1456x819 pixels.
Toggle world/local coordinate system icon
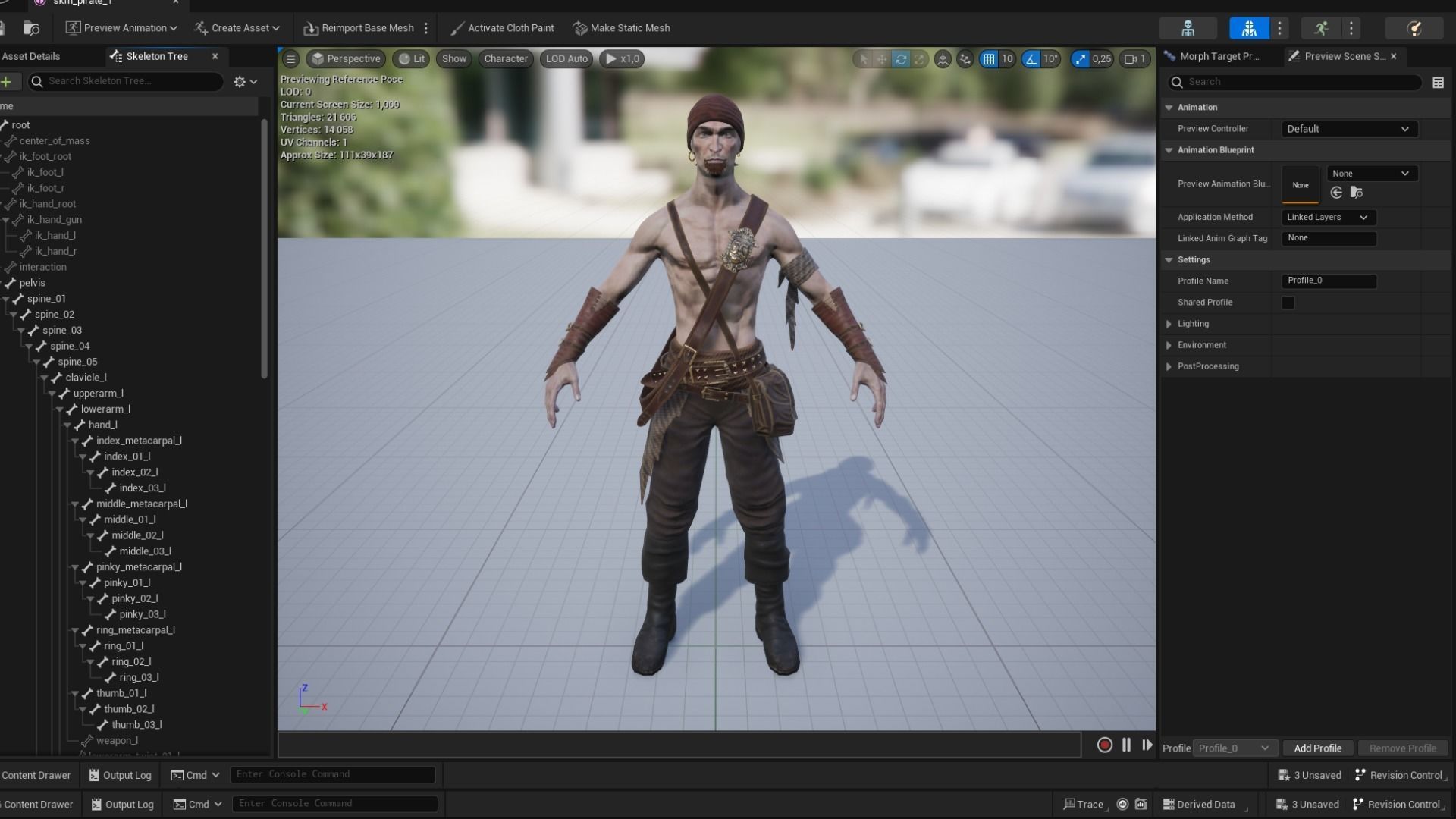(x=943, y=58)
